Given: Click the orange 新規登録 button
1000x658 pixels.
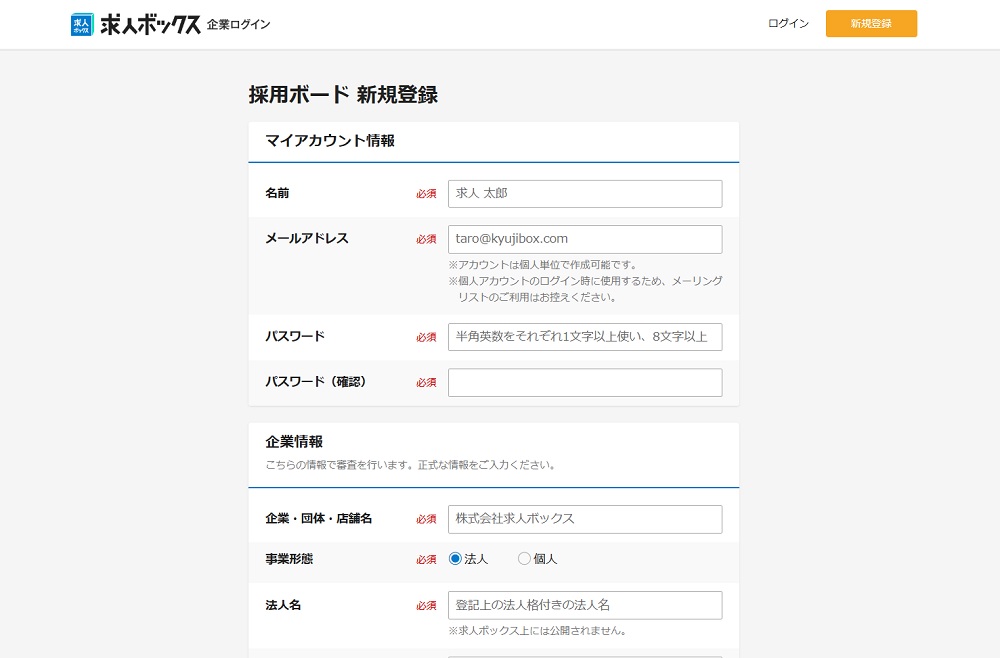Looking at the screenshot, I should tap(871, 22).
